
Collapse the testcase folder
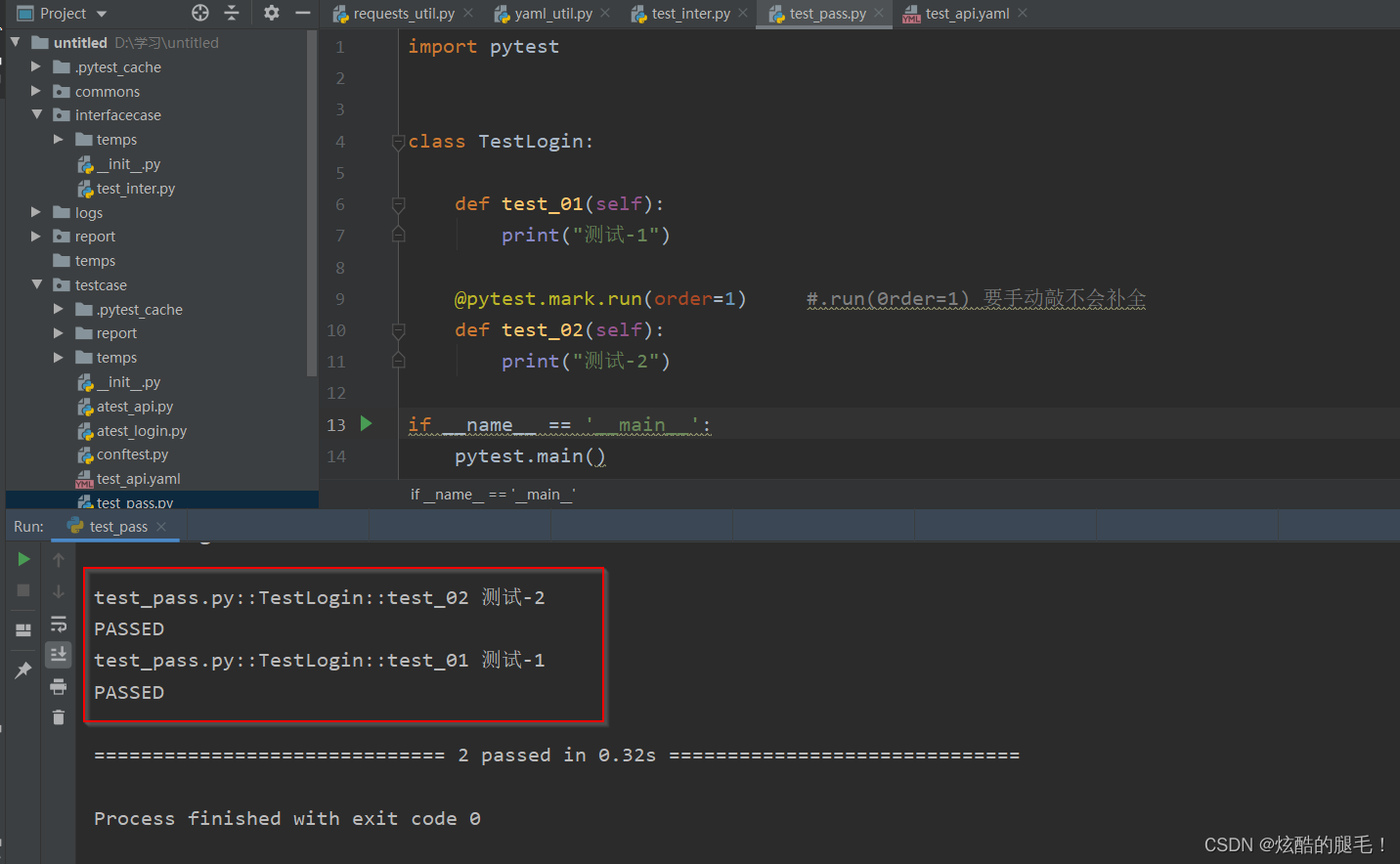point(36,284)
